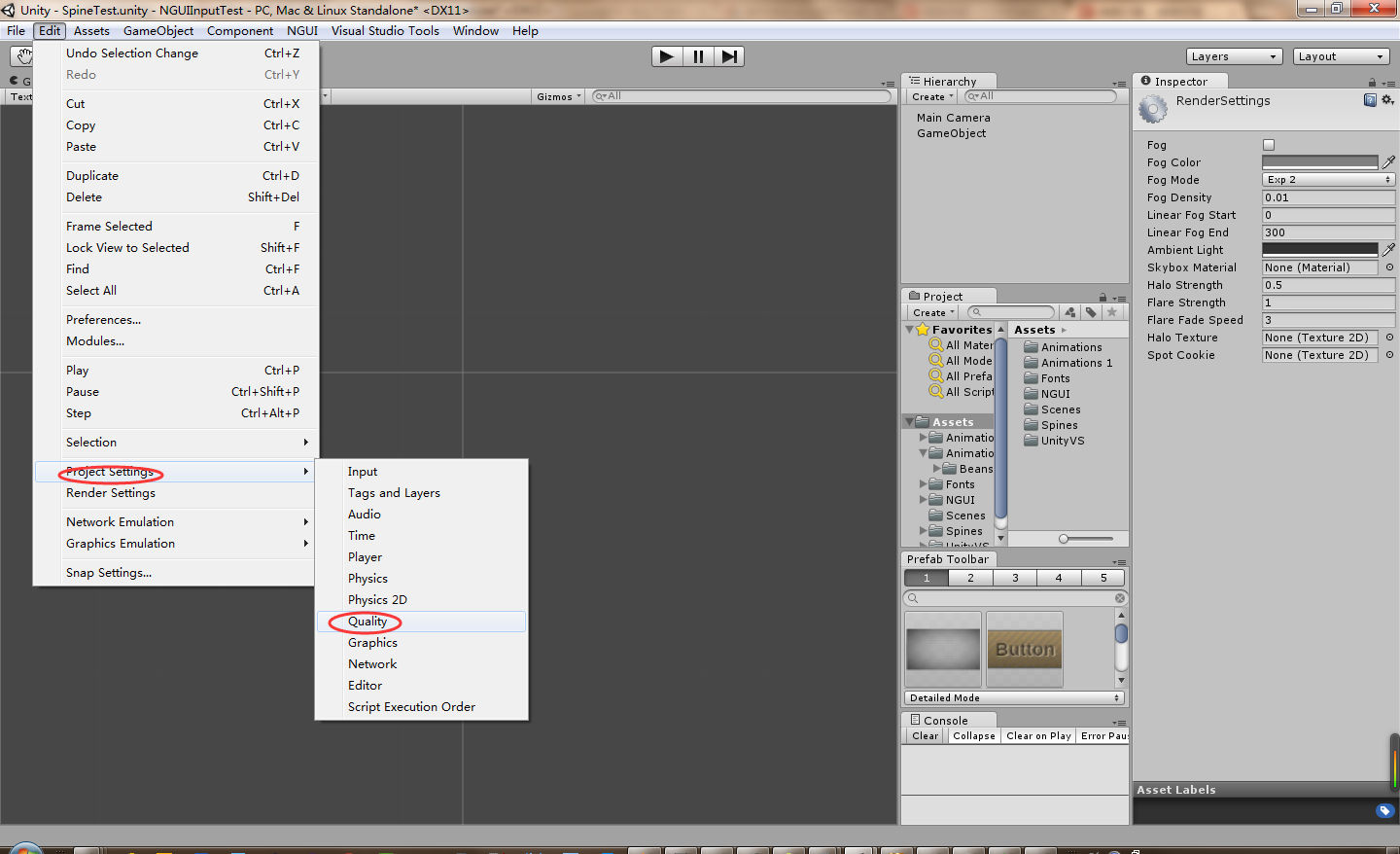
Task: Enable the Fog checkbox in Inspector
Action: point(1269,144)
